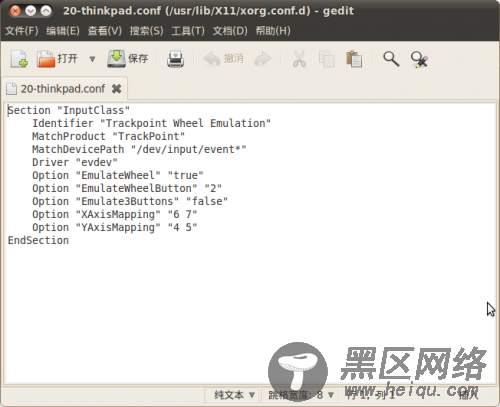Open the 搜索(S) menu
Image resolution: width=500 pixels, height=407 pixels.
(x=147, y=31)
